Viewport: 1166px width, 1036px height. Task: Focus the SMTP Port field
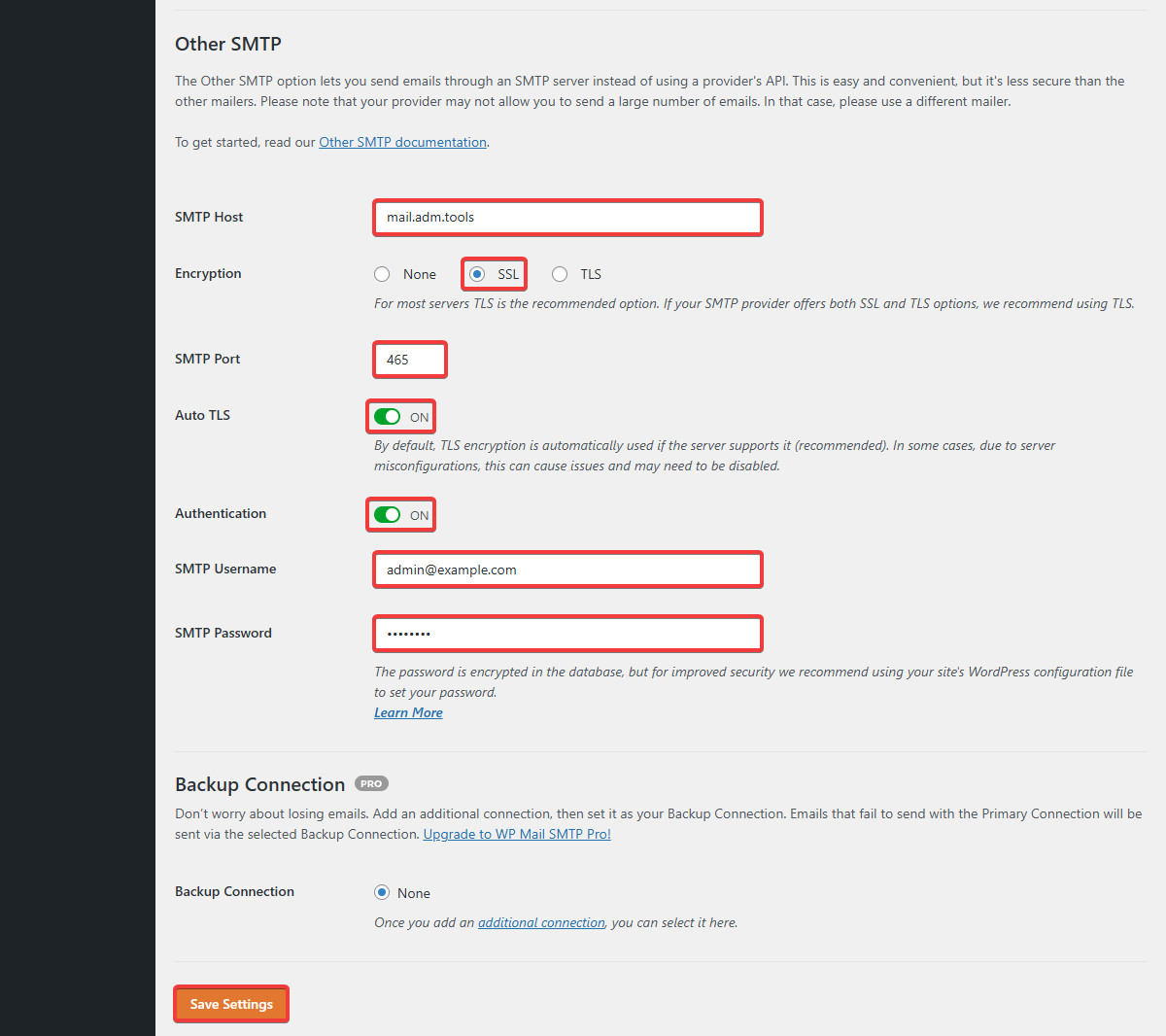410,360
